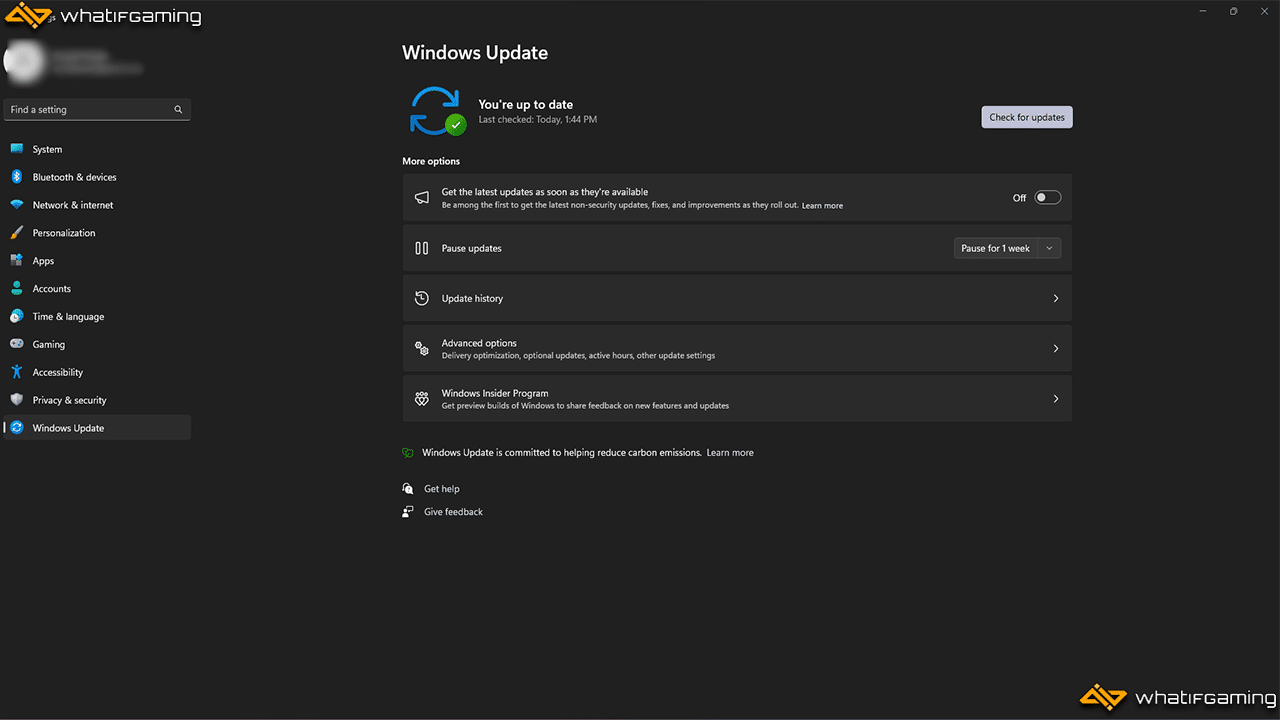
Task: Click the Accessibility figure icon
Action: 16,372
